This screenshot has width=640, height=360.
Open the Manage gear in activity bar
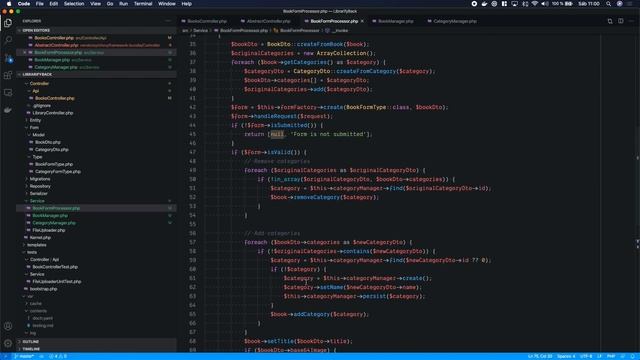pyautogui.click(x=8, y=343)
